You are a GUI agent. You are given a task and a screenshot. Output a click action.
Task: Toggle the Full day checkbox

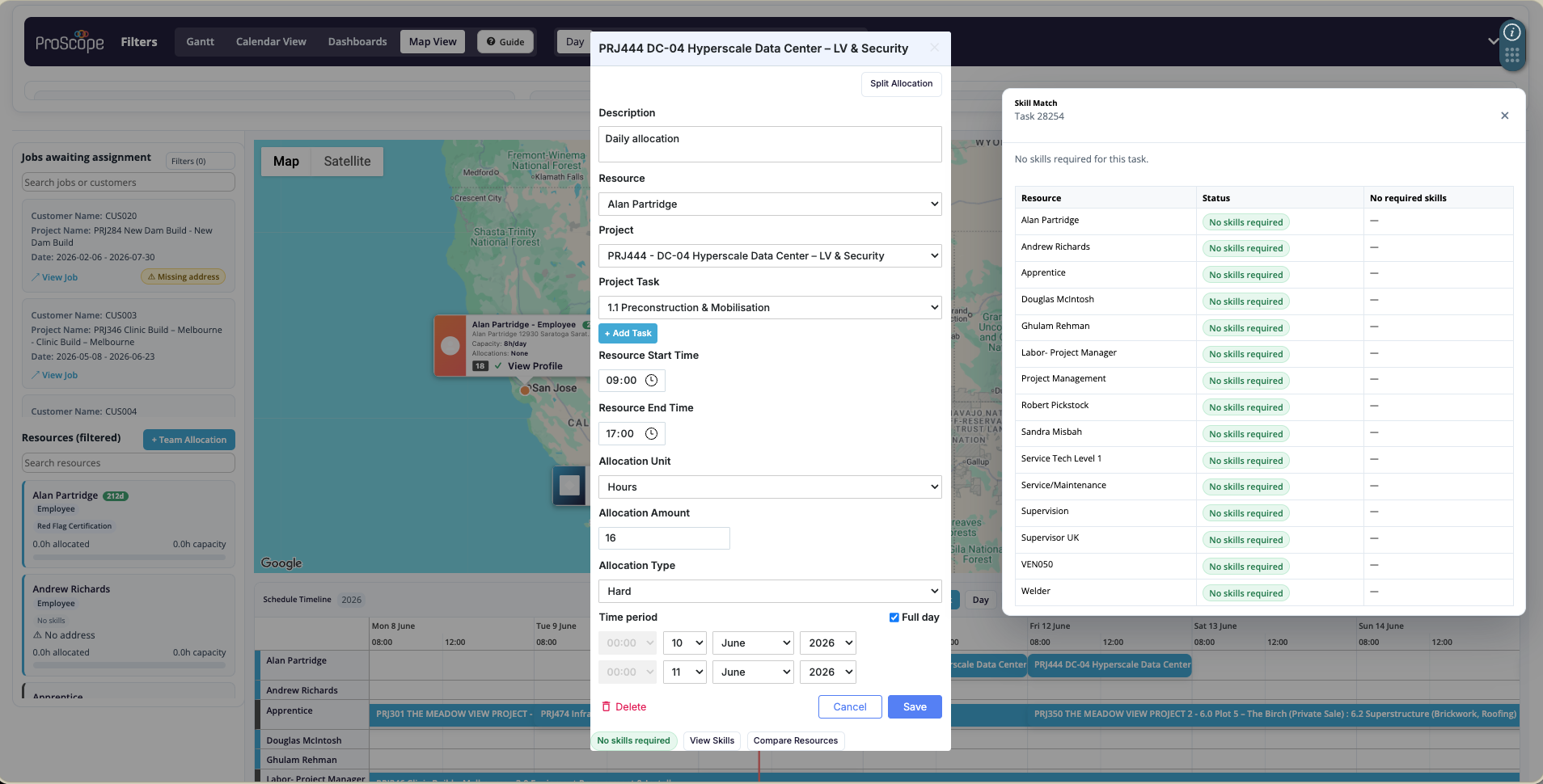pyautogui.click(x=894, y=618)
